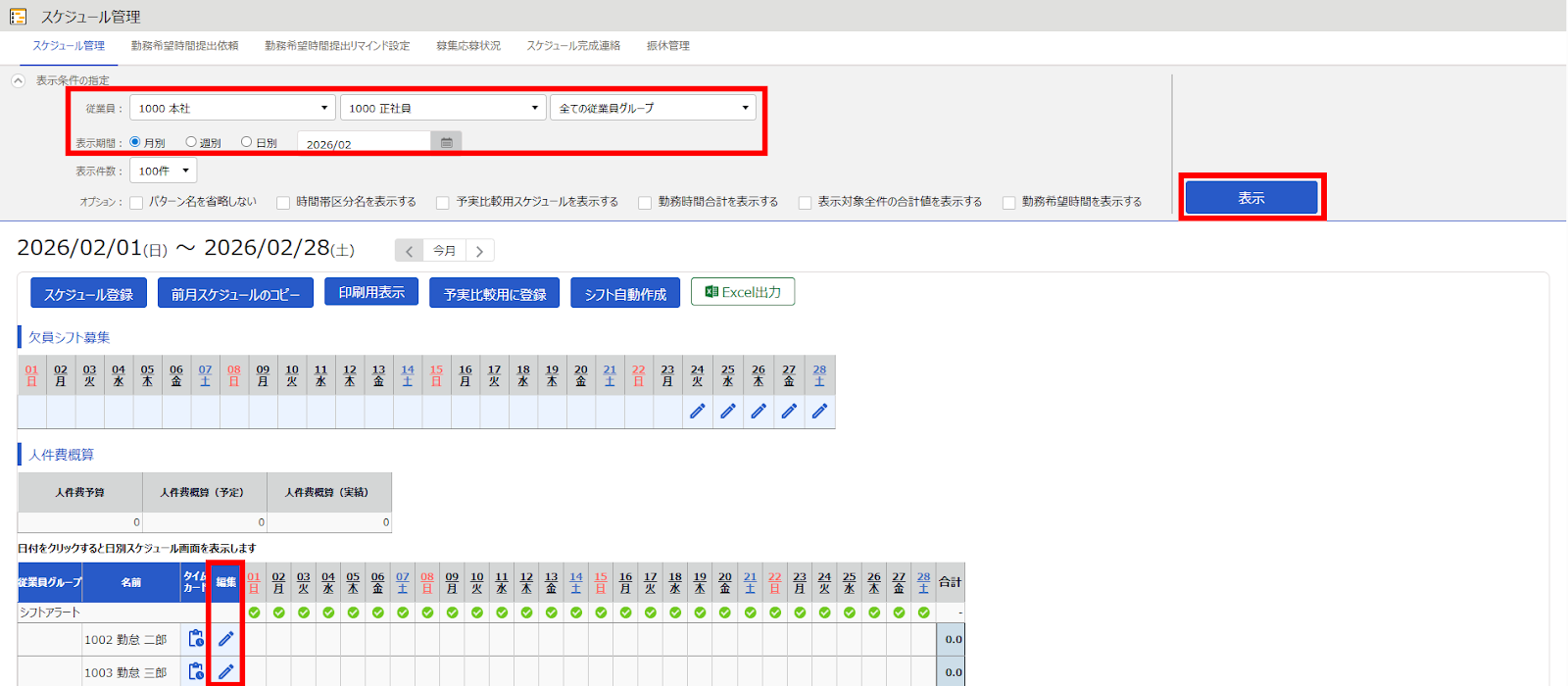This screenshot has width=1568, height=686.
Task: Edit 欠員シフト募集 for the 24th
Action: (x=698, y=412)
